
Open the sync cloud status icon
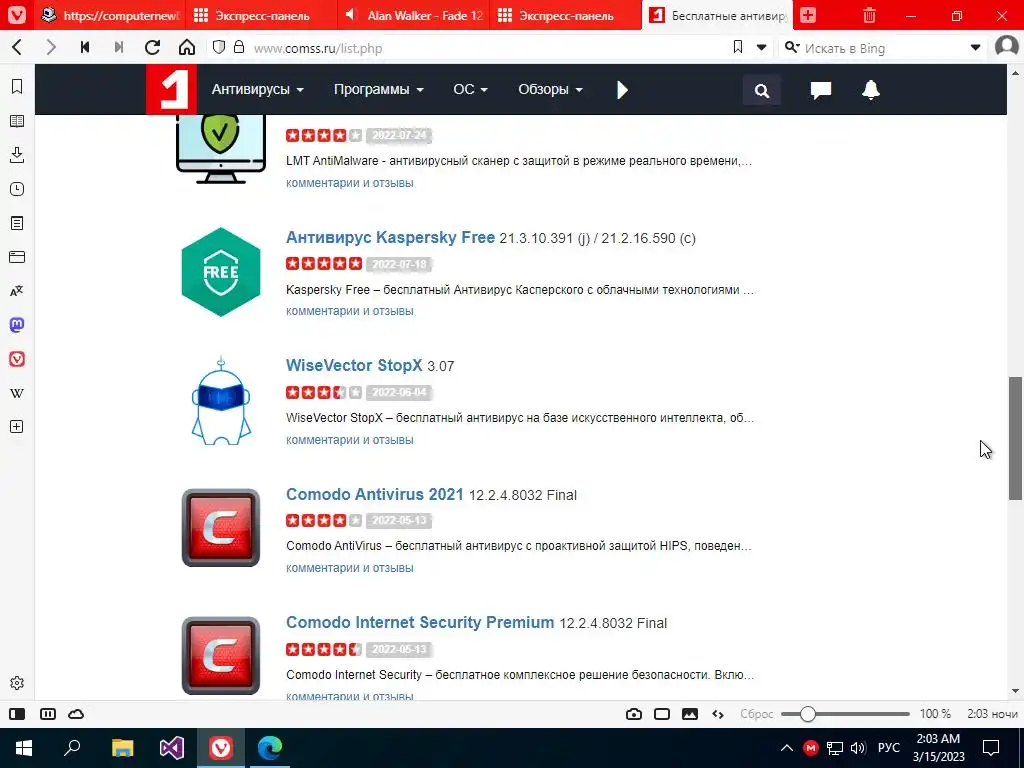coord(76,714)
